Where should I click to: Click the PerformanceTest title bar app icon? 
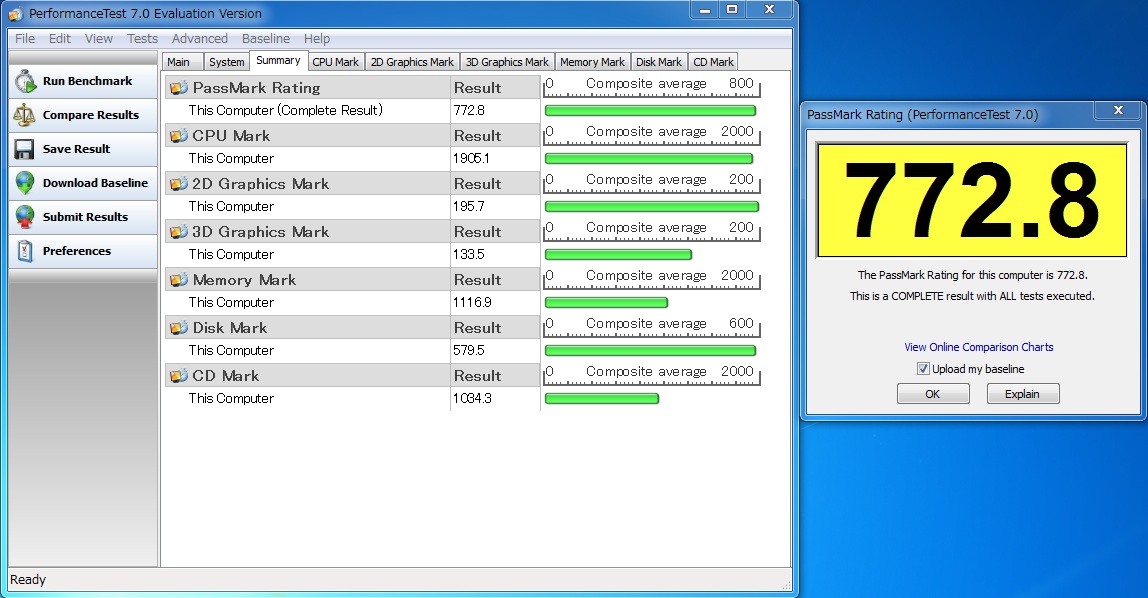click(15, 14)
